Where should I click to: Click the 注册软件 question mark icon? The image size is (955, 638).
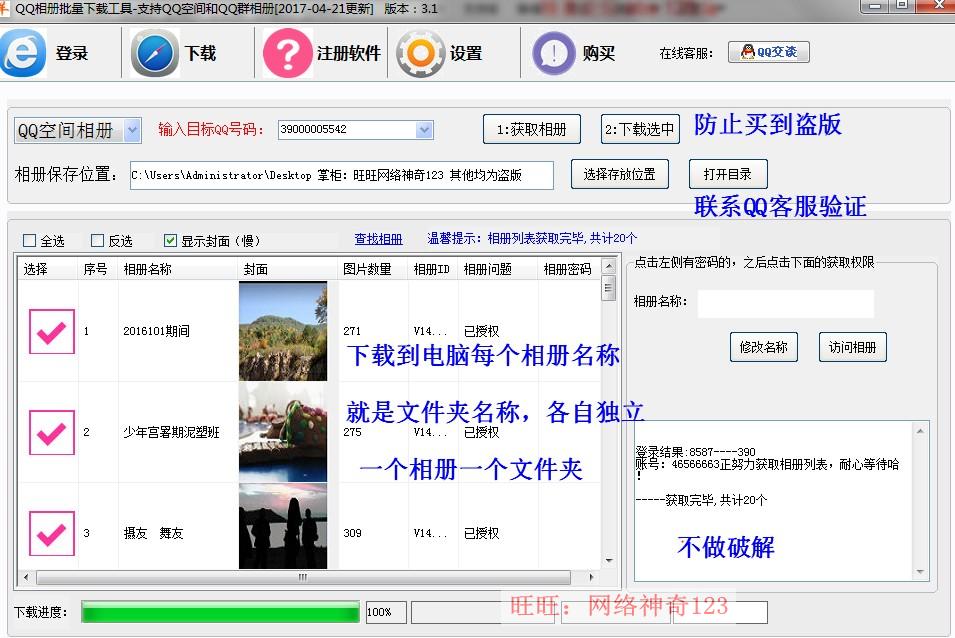coord(287,54)
